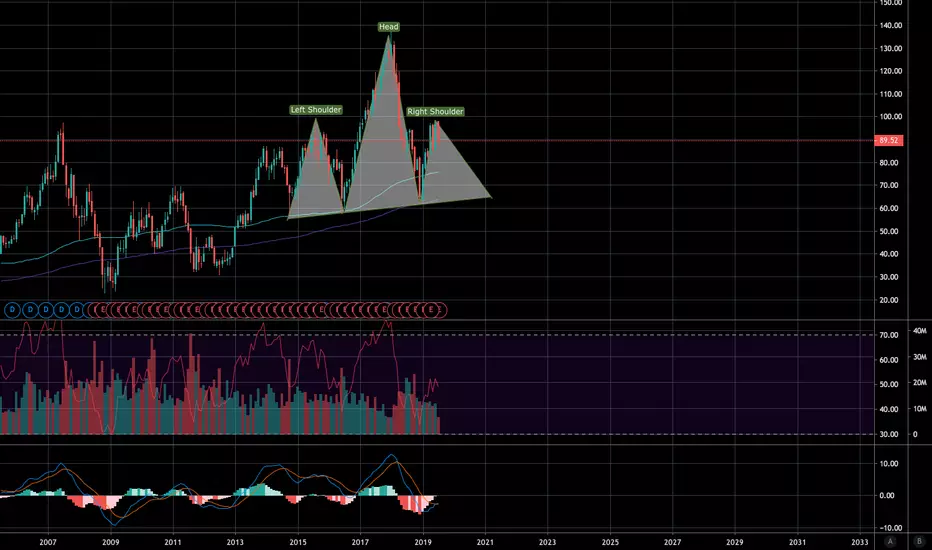This screenshot has height=550, width=932.
Task: Click 2007 on the time axis
Action: 48,542
